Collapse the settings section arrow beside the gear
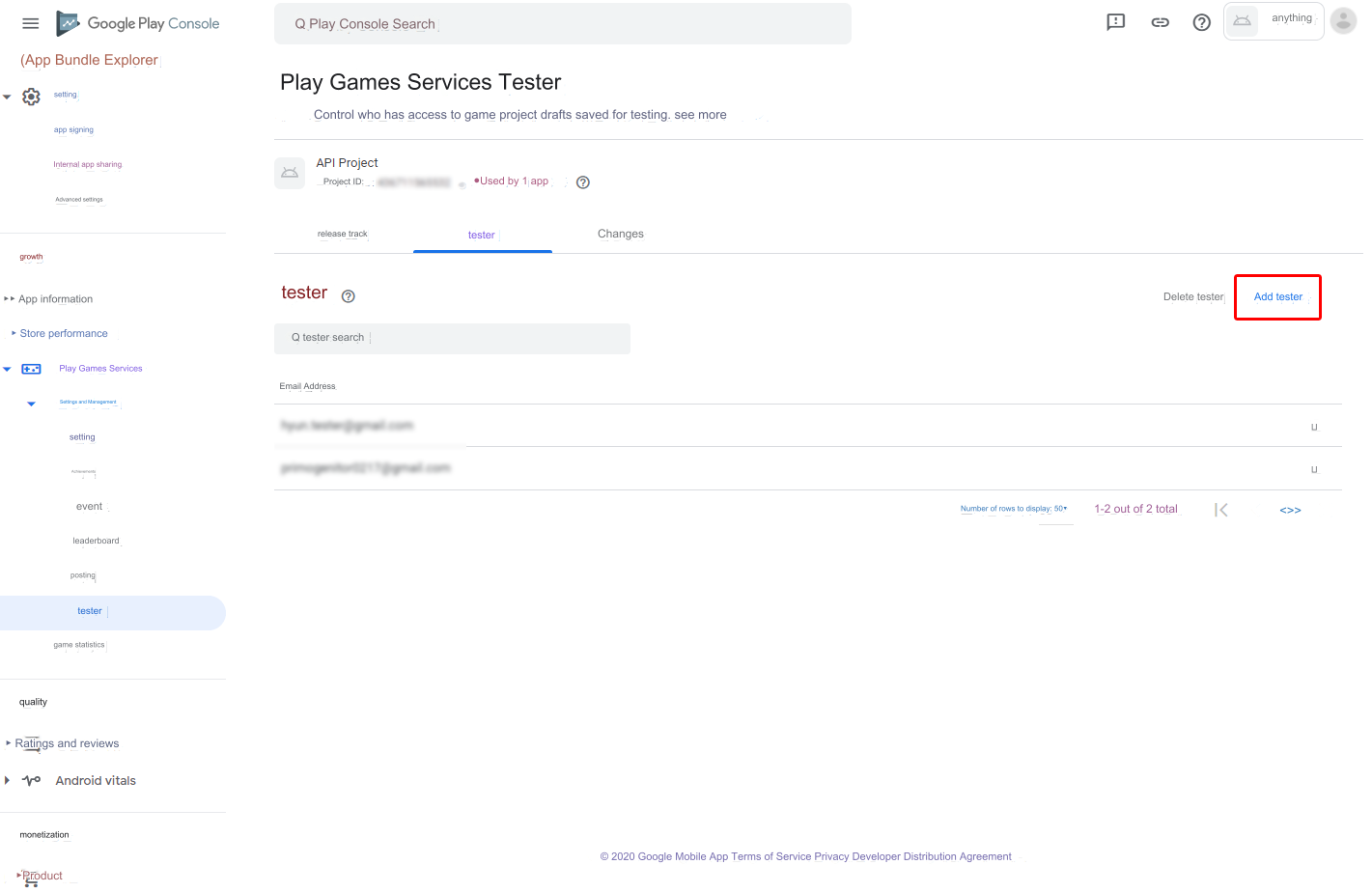Viewport: 1372px width, 893px height. (x=7, y=97)
